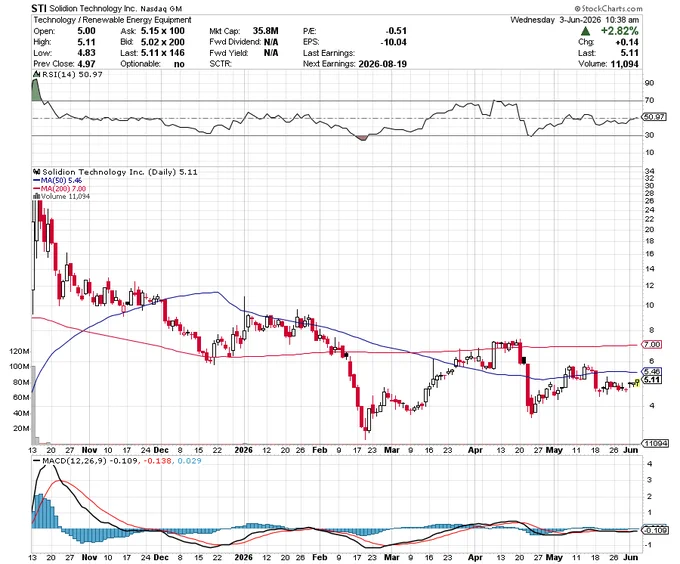The image size is (680, 564).
Task: Click the price axis label 10
Action: pyautogui.click(x=649, y=305)
